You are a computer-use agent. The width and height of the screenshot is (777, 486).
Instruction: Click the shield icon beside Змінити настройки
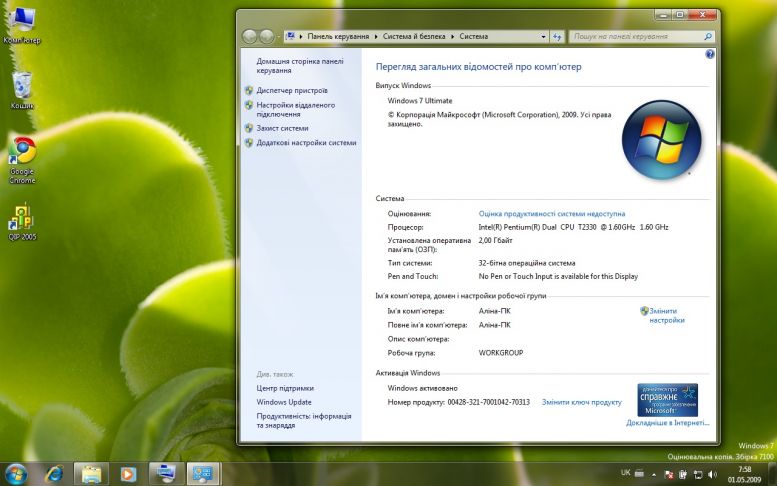[x=644, y=311]
